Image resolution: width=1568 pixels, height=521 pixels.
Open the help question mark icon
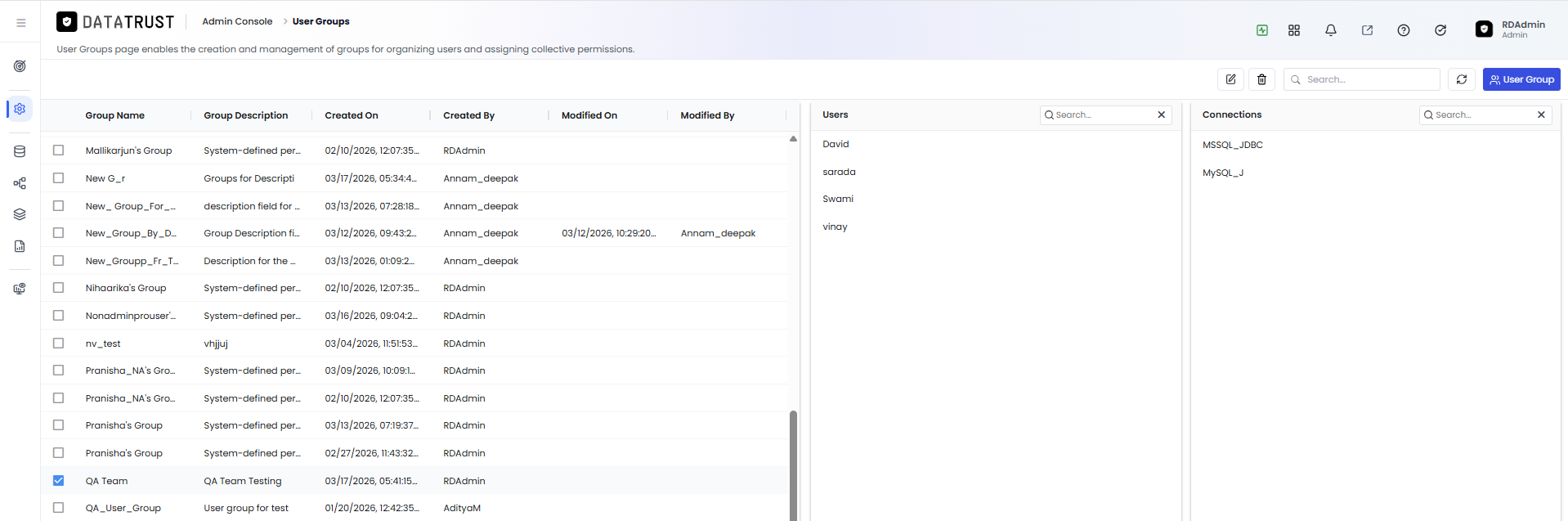point(1404,30)
